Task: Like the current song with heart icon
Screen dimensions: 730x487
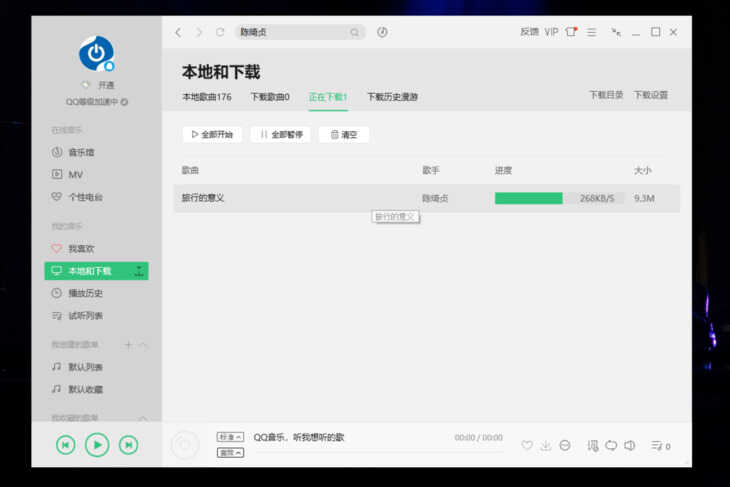Action: tap(527, 446)
